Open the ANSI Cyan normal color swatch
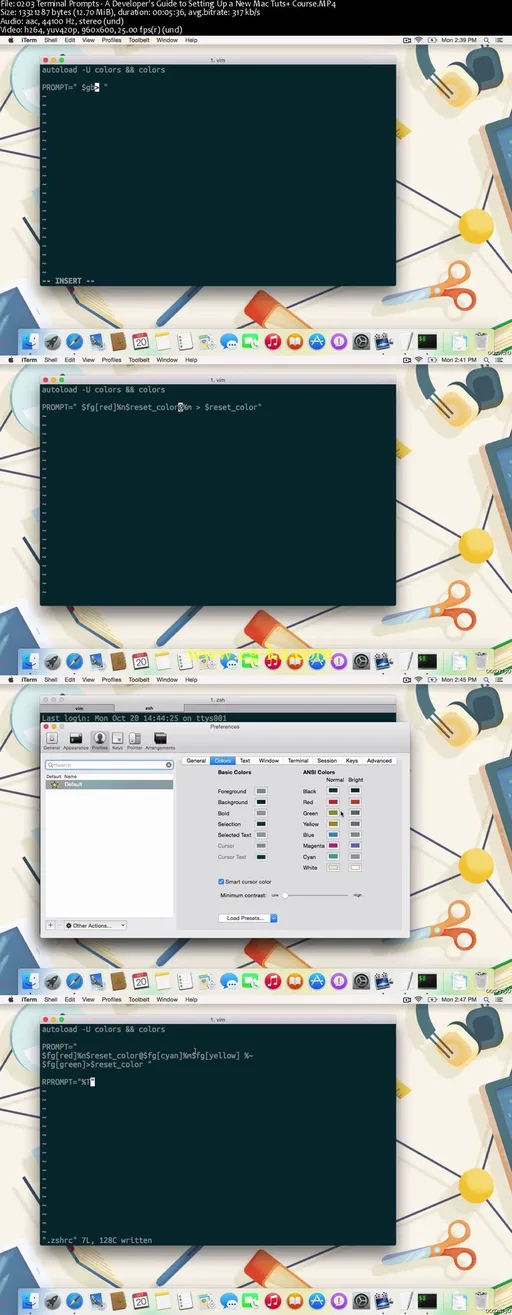The image size is (512, 1315). pyautogui.click(x=333, y=857)
